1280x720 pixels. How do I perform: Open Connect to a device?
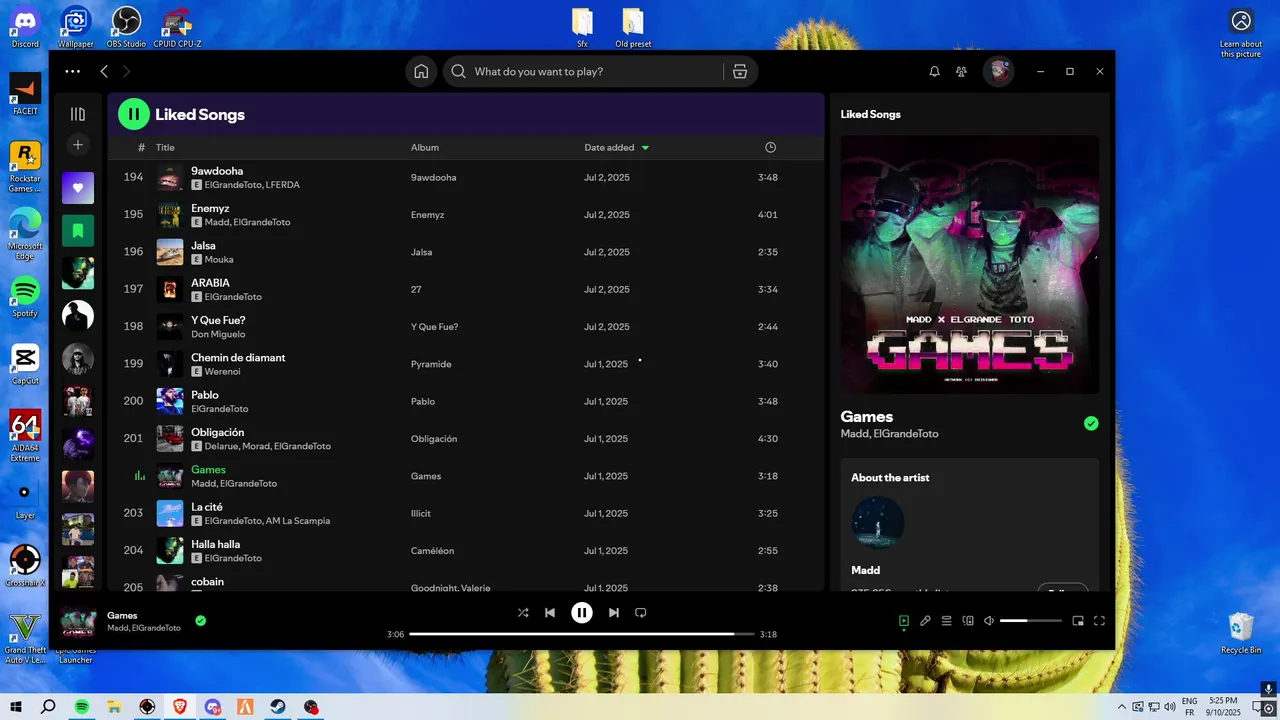click(968, 621)
